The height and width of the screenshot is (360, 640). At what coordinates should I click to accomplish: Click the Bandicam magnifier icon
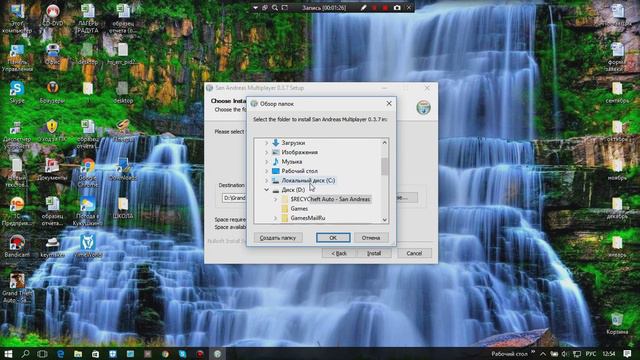coord(275,8)
